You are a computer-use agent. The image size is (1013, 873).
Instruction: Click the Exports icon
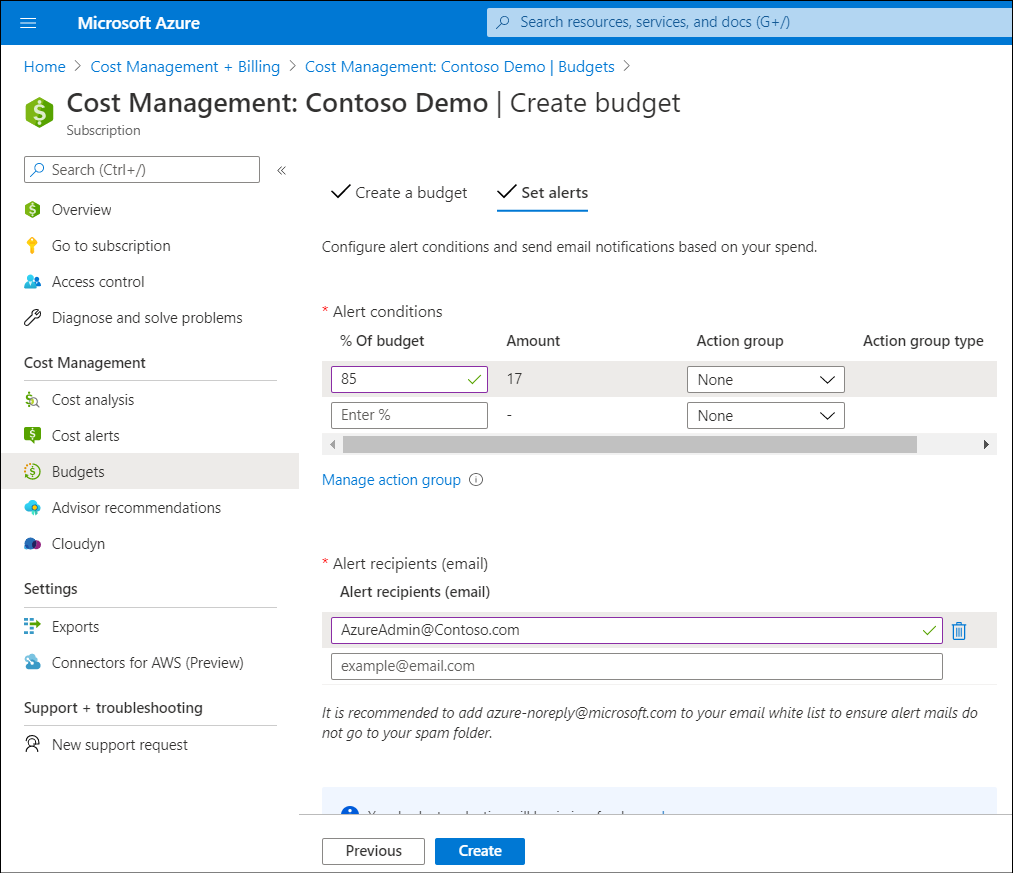[x=32, y=626]
